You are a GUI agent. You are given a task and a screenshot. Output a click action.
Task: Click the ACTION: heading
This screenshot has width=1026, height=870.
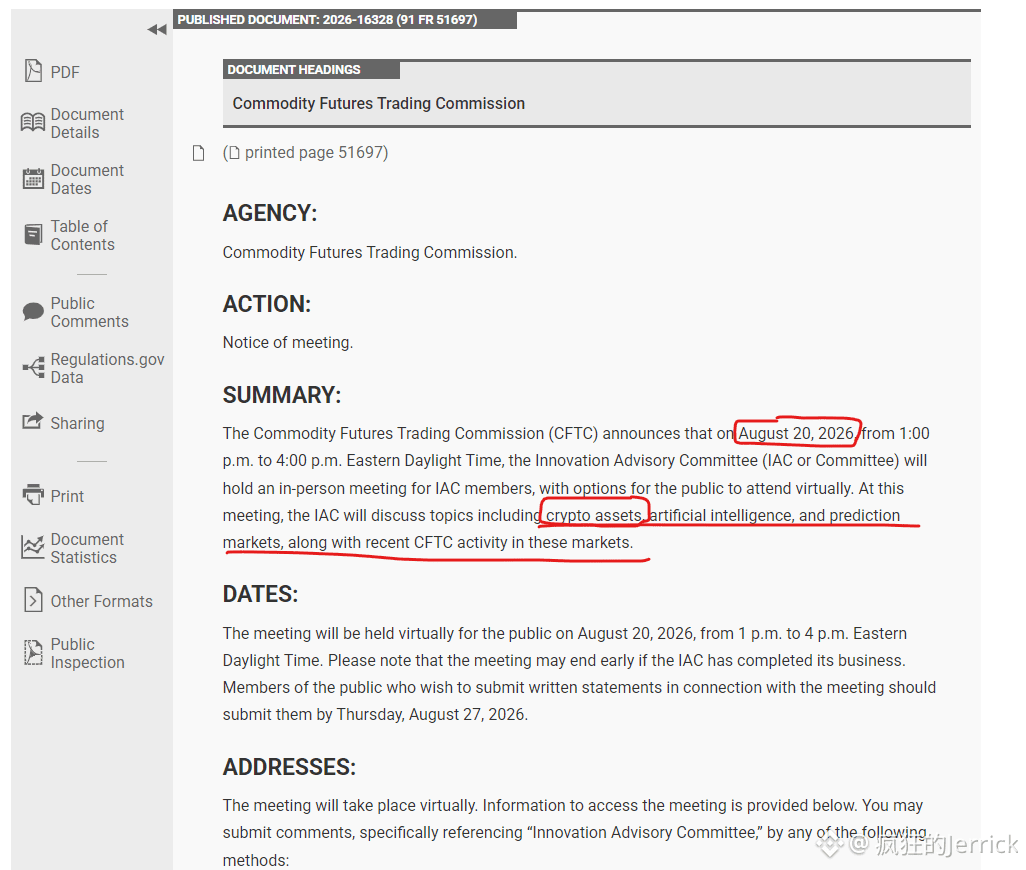[x=267, y=304]
